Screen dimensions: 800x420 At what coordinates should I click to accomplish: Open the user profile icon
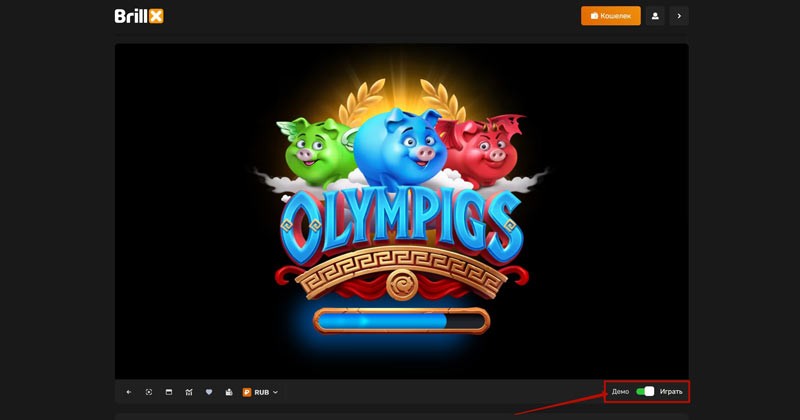point(655,16)
